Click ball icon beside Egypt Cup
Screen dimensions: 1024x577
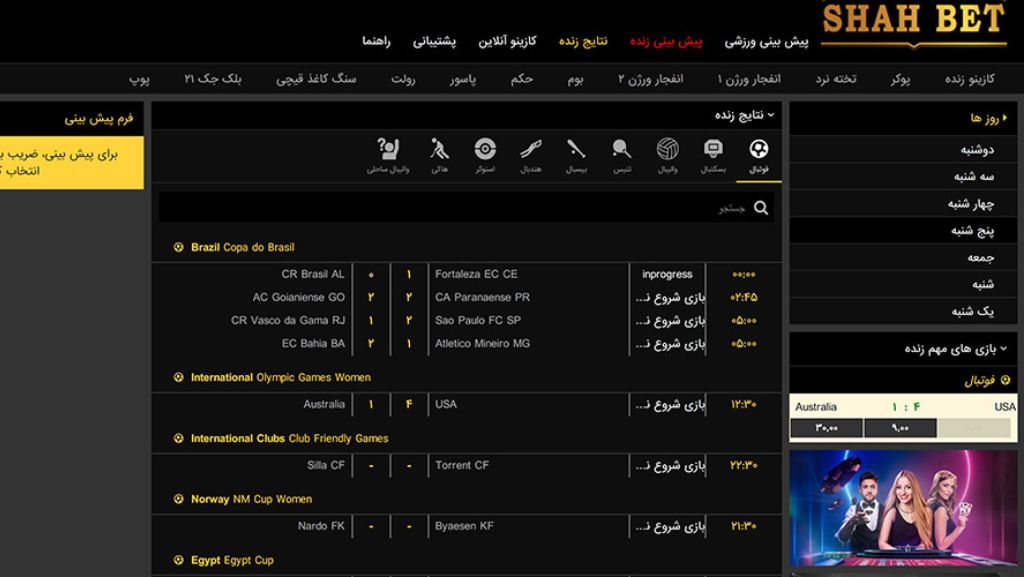pyautogui.click(x=178, y=560)
